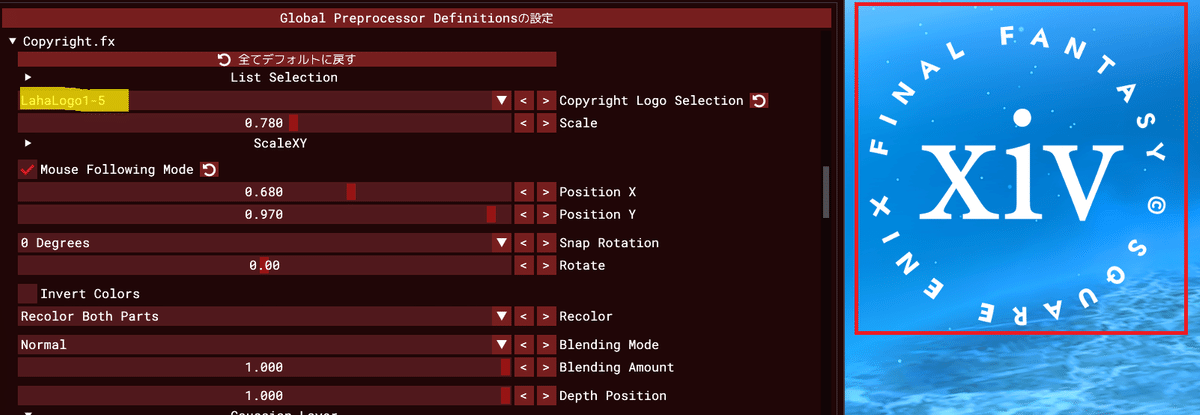Decrease Scale value with left arrow
The image size is (1200, 415).
coord(523,123)
